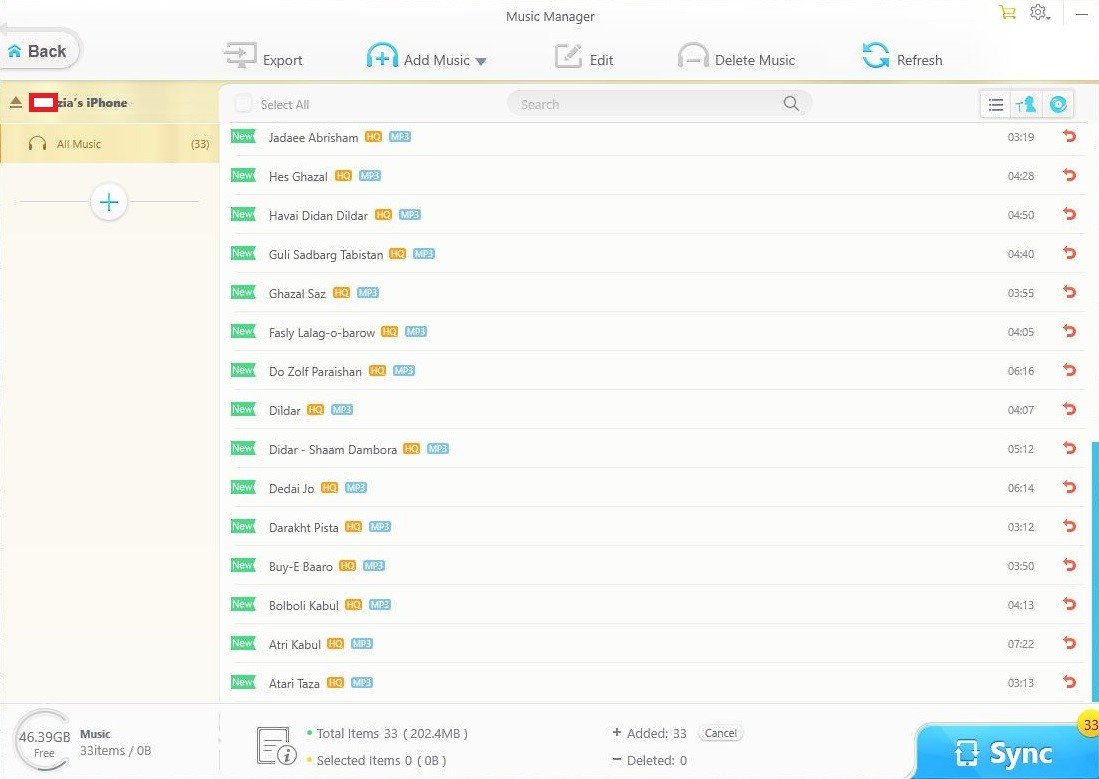Click the vertical scrollbar thumb
Viewport: 1099px width, 779px height.
pyautogui.click(x=1095, y=571)
